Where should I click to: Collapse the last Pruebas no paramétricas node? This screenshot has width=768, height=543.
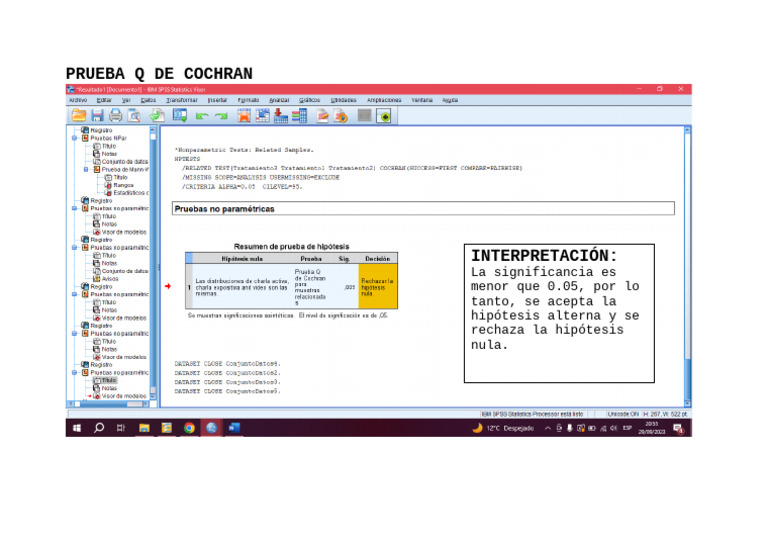74,373
